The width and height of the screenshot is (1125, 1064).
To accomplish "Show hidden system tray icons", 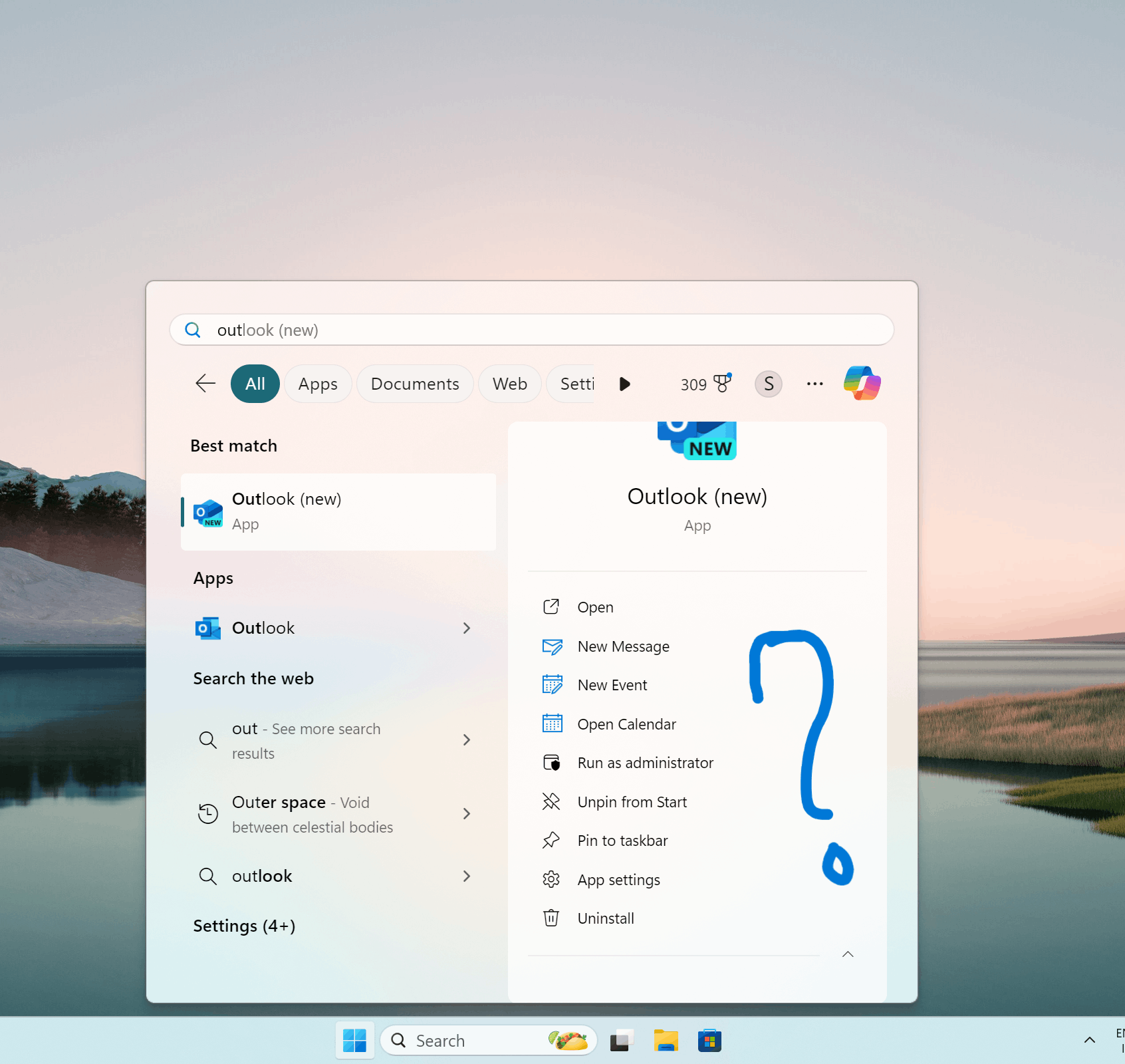I will (x=1089, y=1040).
